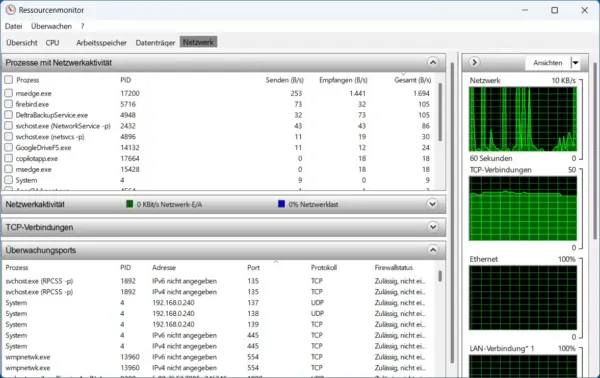Minimize the Ressourcenmonitor window
Viewport: 600px width, 378px height.
click(x=525, y=10)
